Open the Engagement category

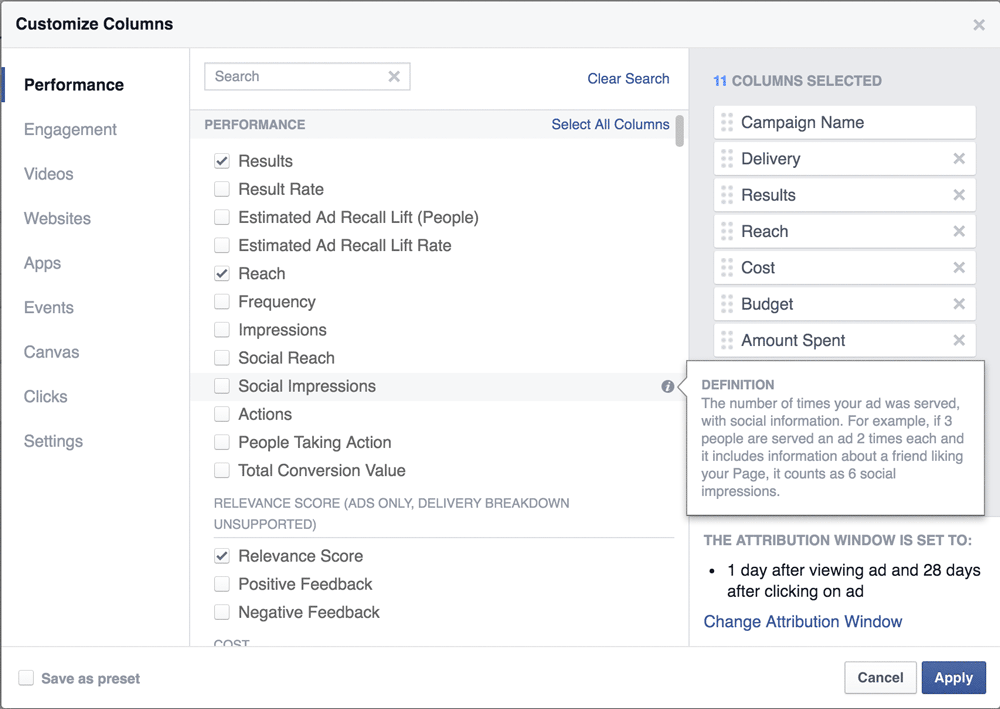point(70,130)
